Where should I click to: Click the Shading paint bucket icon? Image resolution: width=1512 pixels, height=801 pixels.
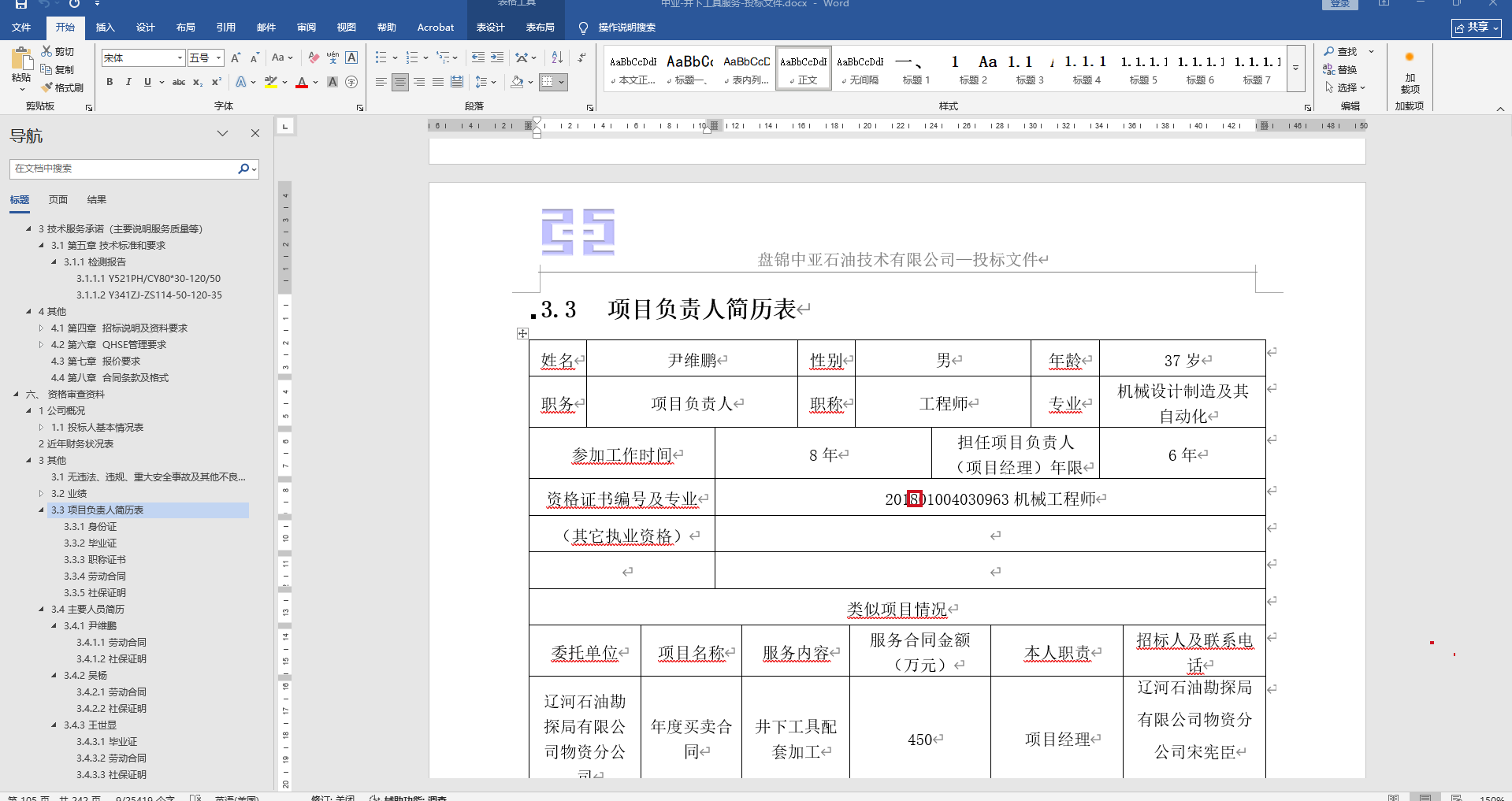click(517, 82)
